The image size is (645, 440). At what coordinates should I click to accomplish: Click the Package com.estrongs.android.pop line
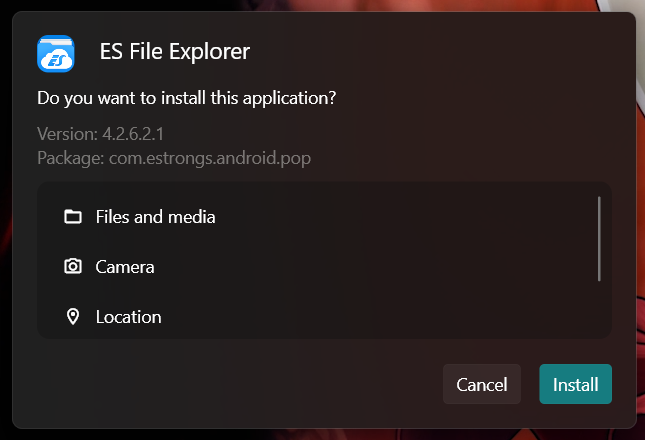coord(181,158)
